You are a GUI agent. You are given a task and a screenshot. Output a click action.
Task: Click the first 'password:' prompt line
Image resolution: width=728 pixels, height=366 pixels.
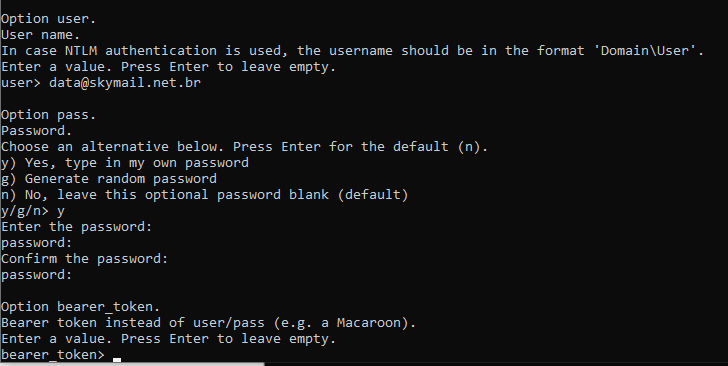pyautogui.click(x=37, y=243)
